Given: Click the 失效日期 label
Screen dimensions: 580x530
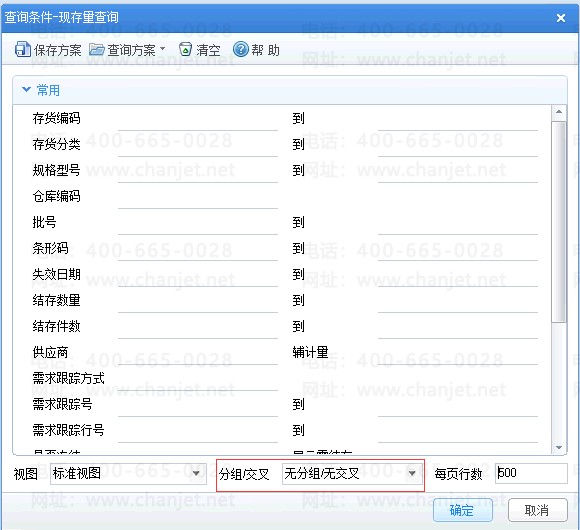Looking at the screenshot, I should pyautogui.click(x=56, y=274).
